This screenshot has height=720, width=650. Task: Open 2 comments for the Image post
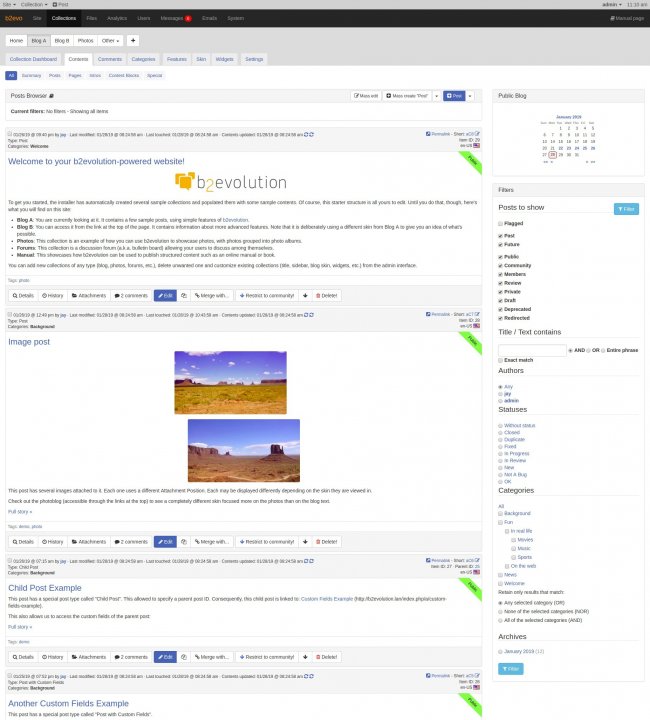tap(131, 542)
